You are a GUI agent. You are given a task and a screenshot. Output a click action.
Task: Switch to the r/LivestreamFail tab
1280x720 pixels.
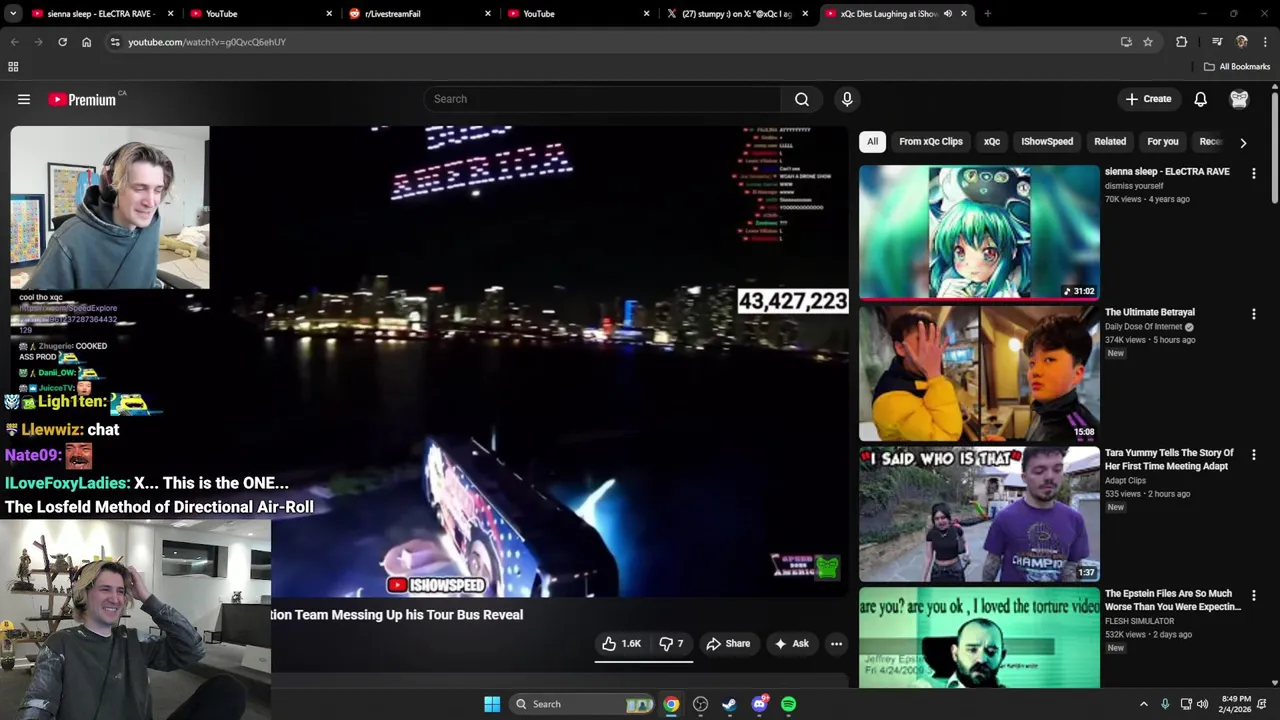[x=420, y=14]
